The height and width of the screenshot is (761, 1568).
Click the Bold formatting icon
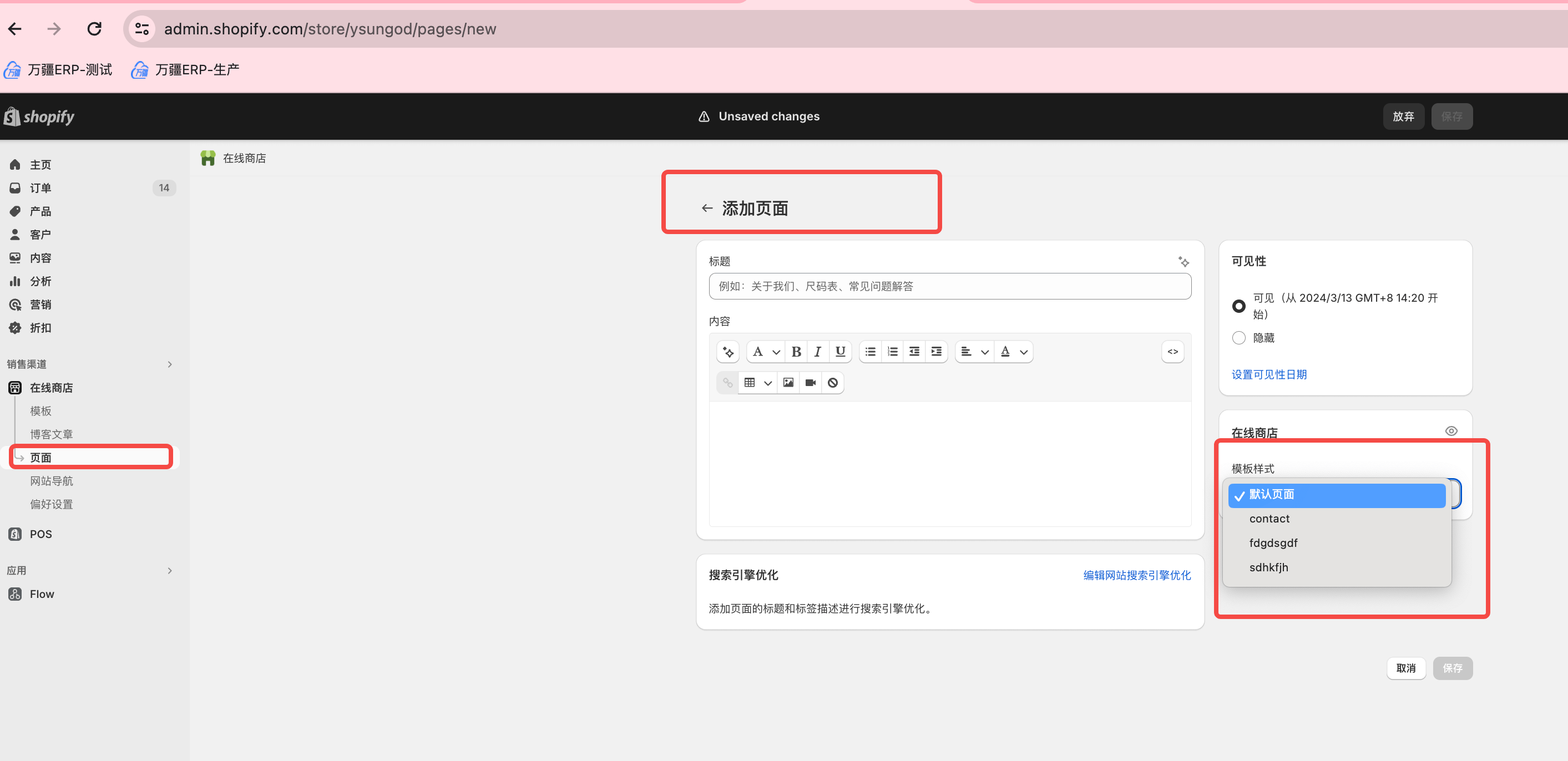point(796,352)
